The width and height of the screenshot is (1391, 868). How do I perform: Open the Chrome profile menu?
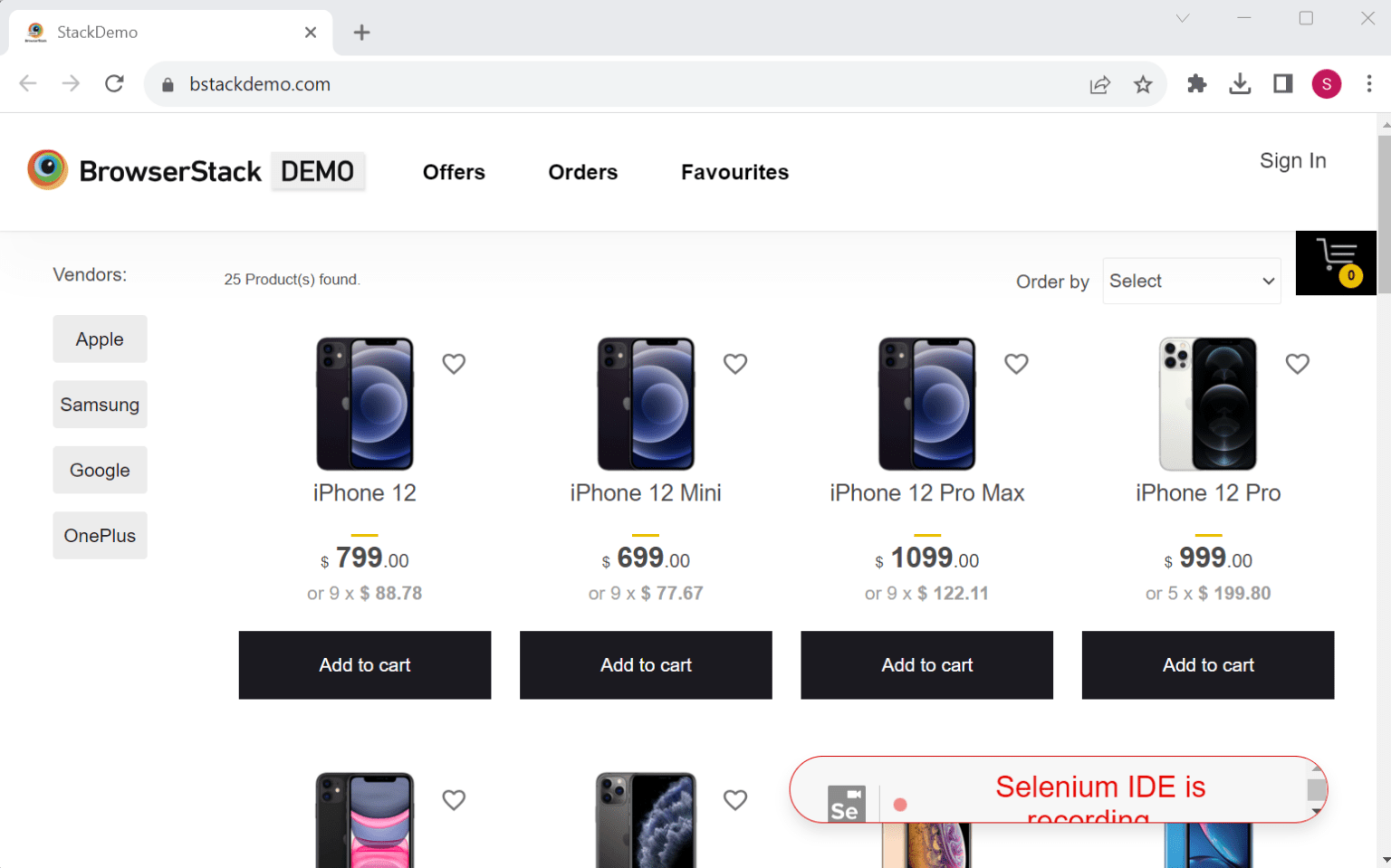(1326, 83)
